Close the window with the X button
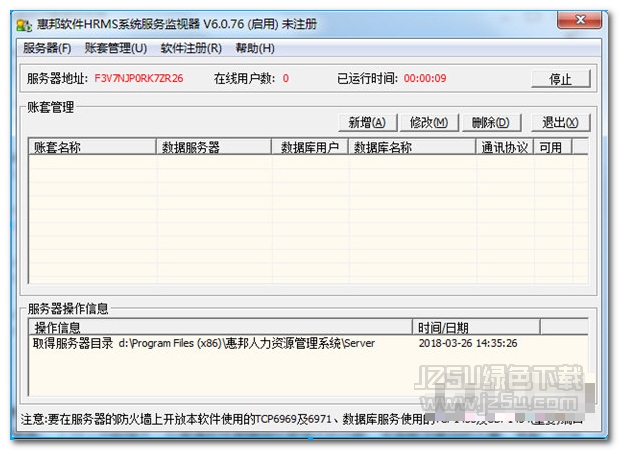This screenshot has width=619, height=451. pos(580,19)
